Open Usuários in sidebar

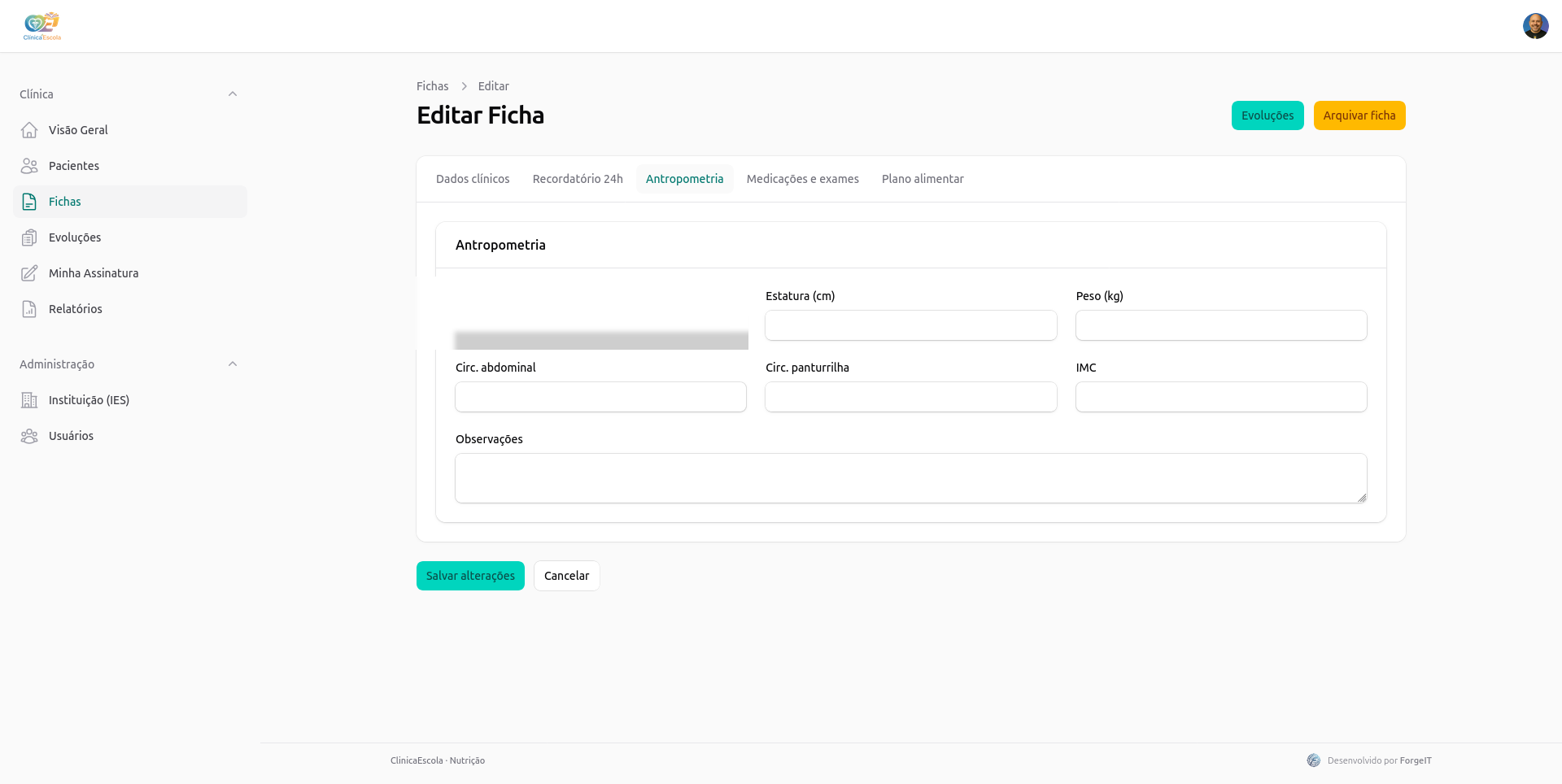click(130, 436)
